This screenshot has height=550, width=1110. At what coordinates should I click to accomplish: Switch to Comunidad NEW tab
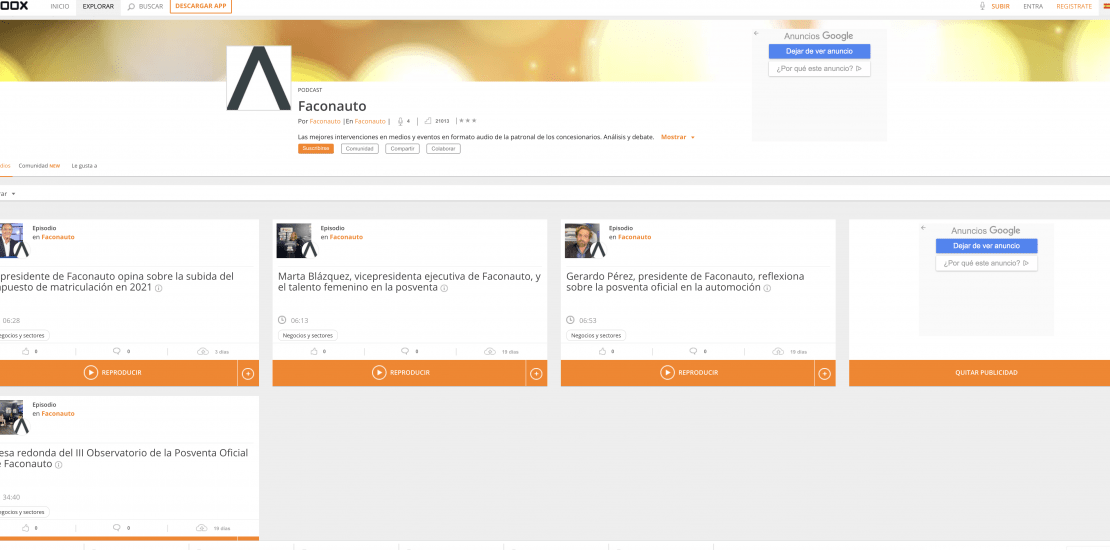coord(39,166)
